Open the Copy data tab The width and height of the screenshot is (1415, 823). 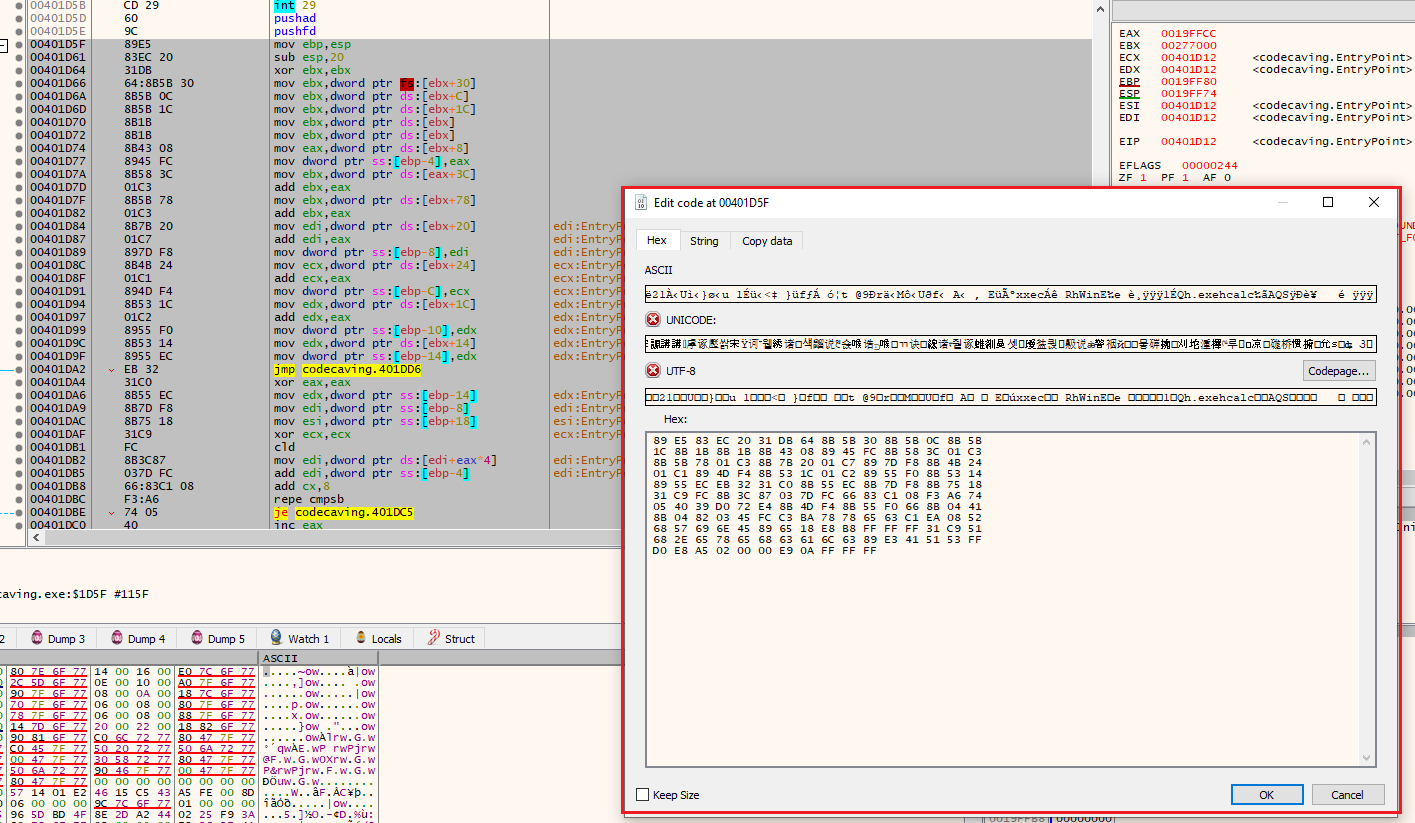[x=767, y=241]
